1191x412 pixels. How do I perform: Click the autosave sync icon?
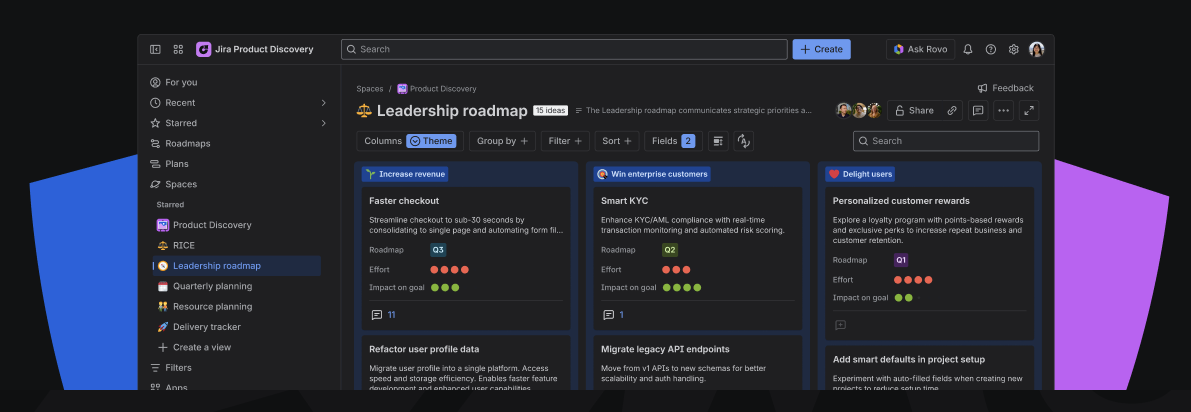pyautogui.click(x=744, y=141)
